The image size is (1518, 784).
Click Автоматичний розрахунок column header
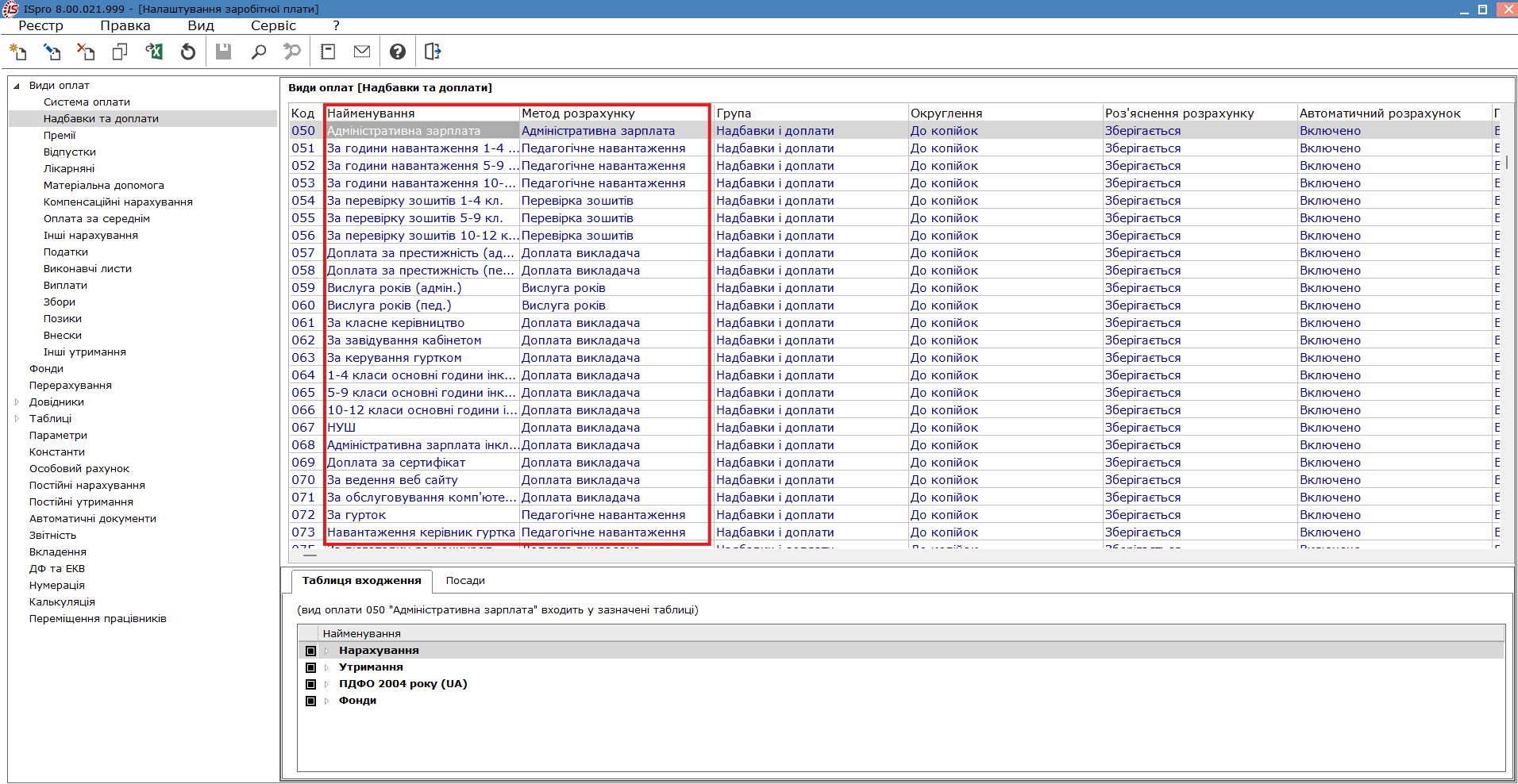pos(1393,113)
